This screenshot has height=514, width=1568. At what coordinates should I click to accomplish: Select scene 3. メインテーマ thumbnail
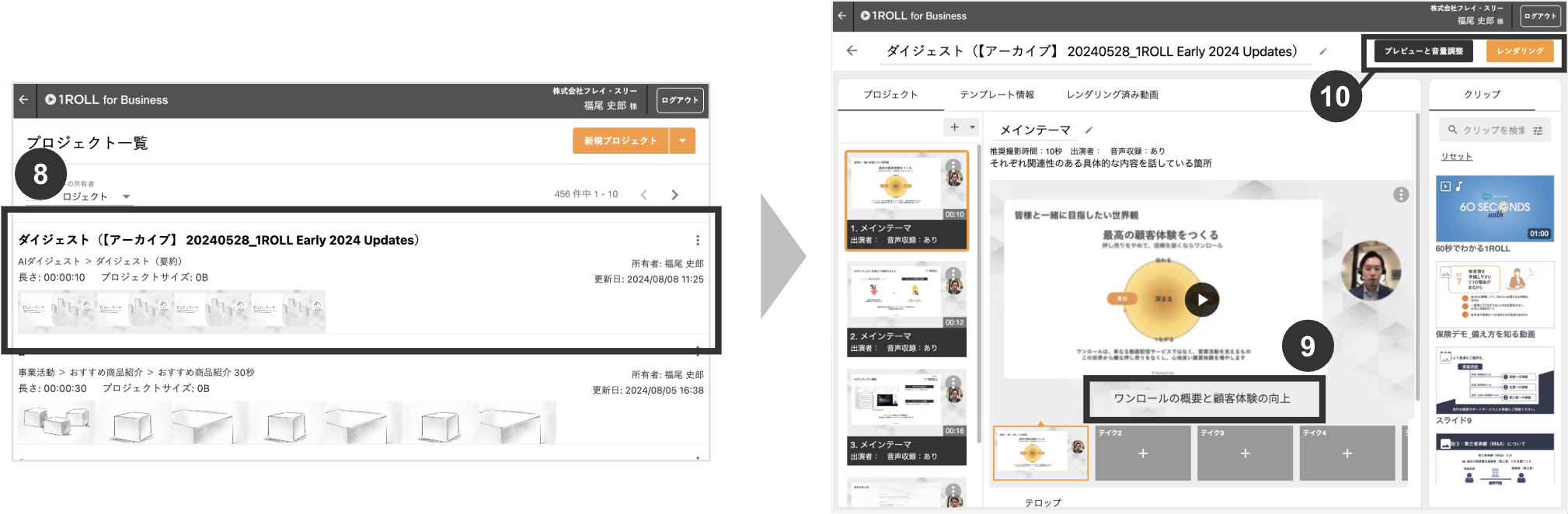pos(907,417)
